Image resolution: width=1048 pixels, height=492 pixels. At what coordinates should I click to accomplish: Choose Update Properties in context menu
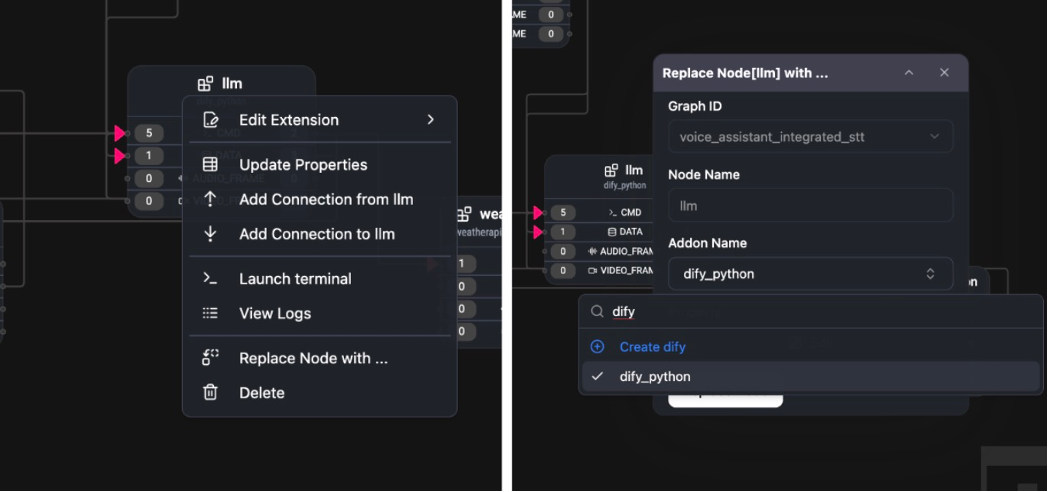tap(319, 164)
